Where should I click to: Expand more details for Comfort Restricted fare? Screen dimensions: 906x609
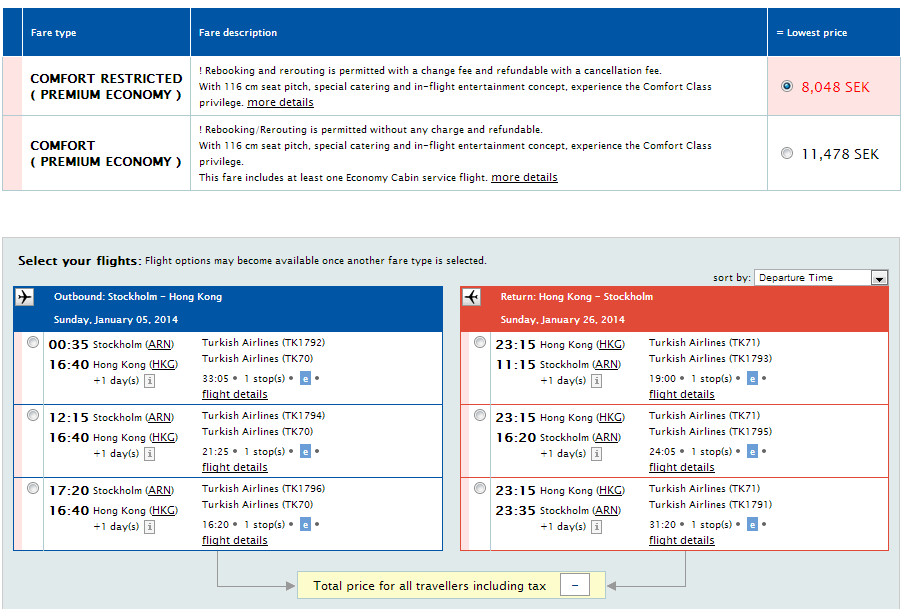coord(280,102)
